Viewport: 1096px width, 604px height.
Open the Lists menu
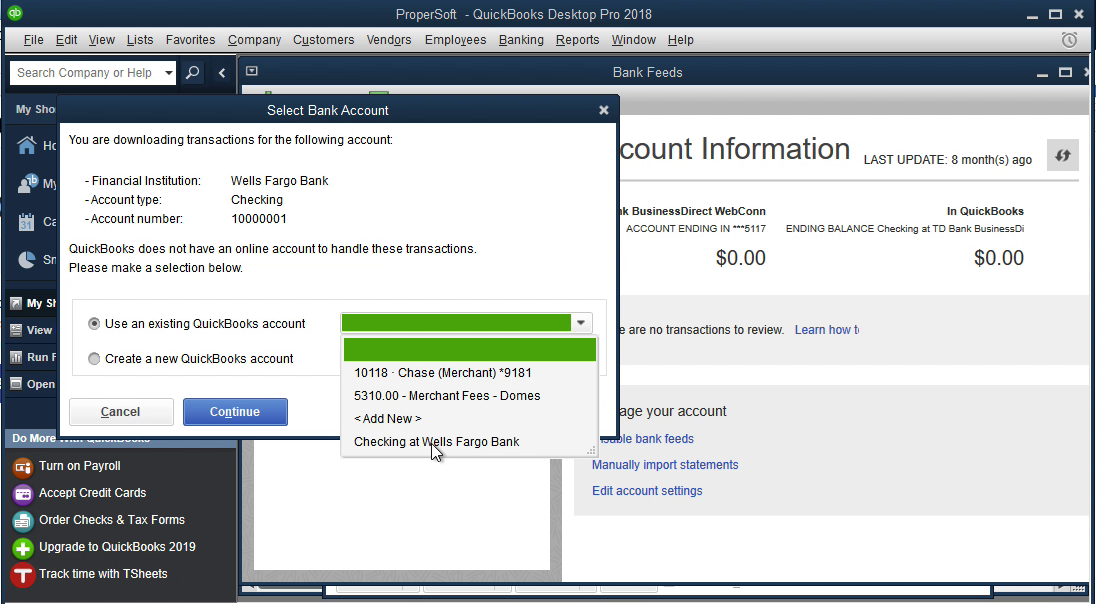140,40
